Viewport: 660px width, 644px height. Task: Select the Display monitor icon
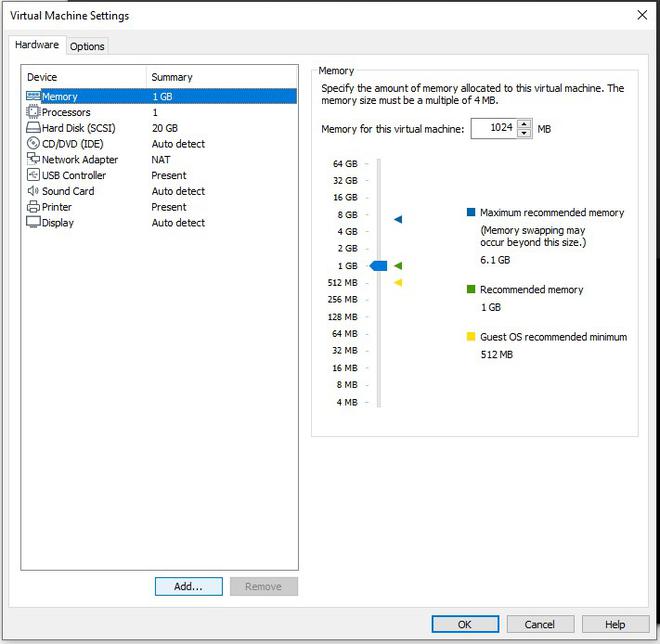33,222
